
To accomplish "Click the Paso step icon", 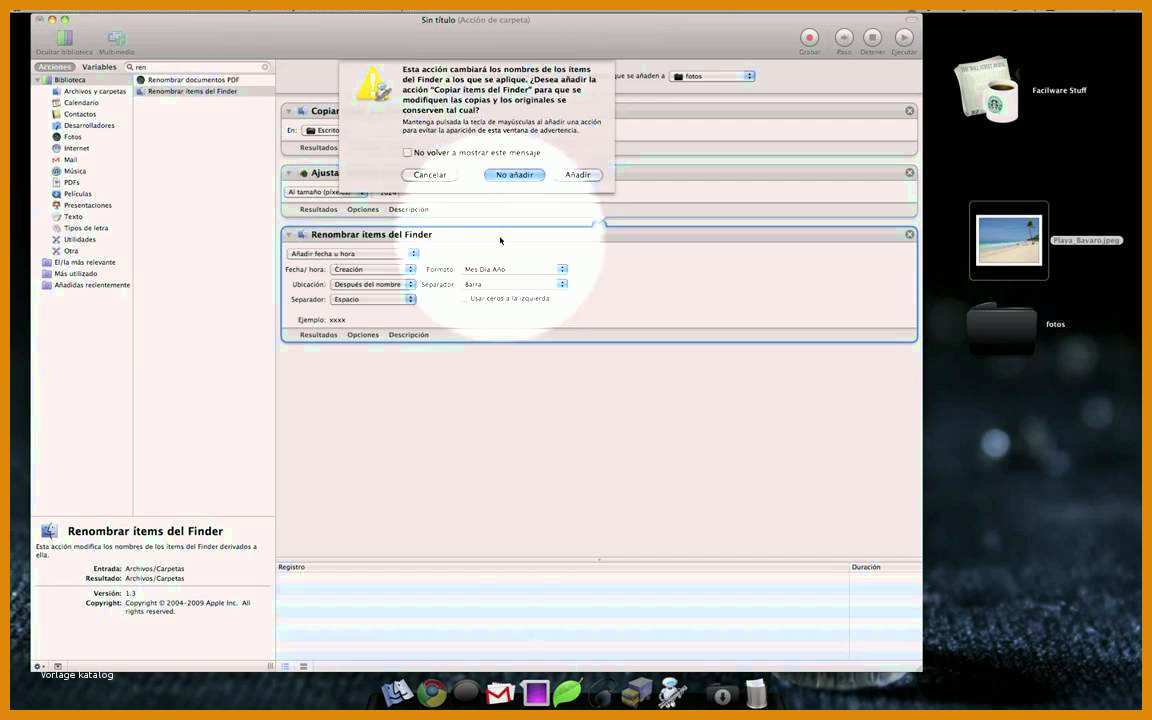I will click(x=844, y=37).
